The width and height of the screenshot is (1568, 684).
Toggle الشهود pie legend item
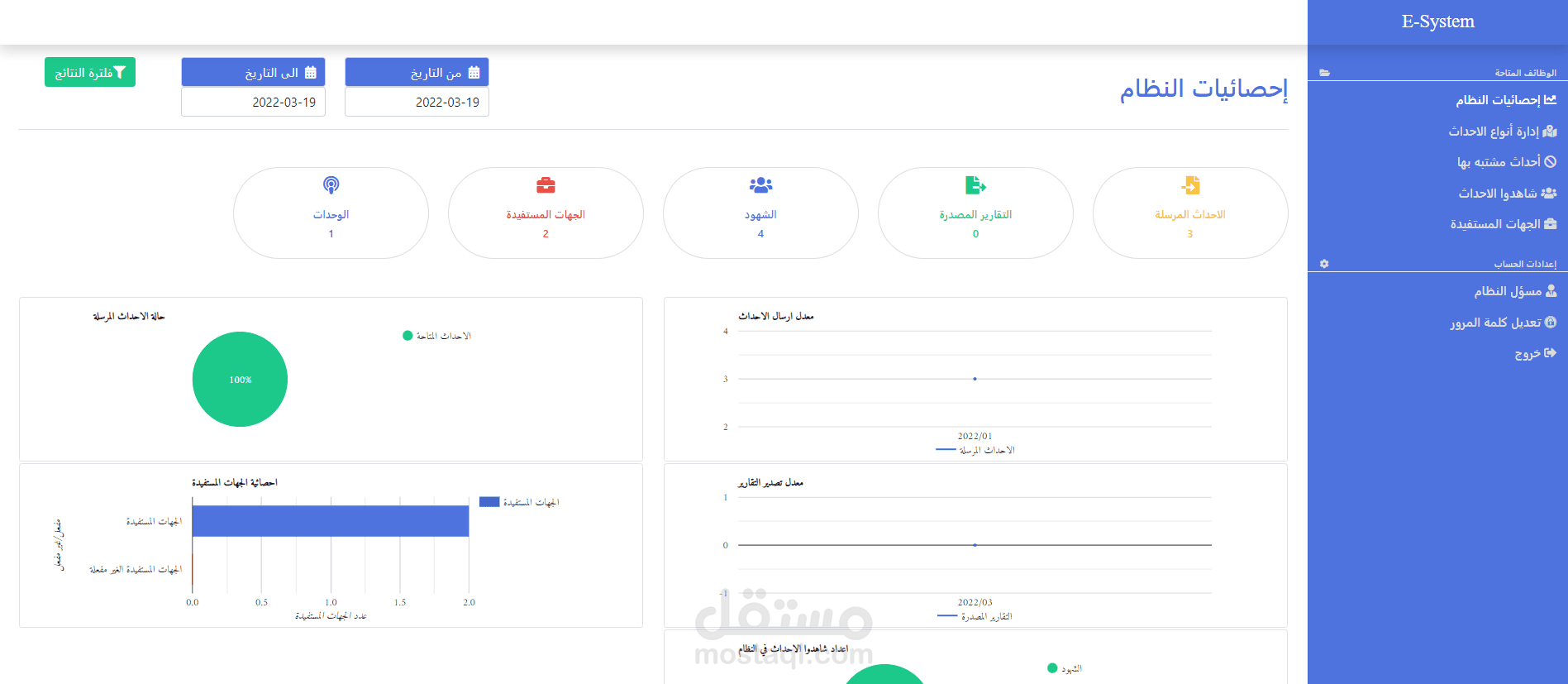pos(1065,668)
